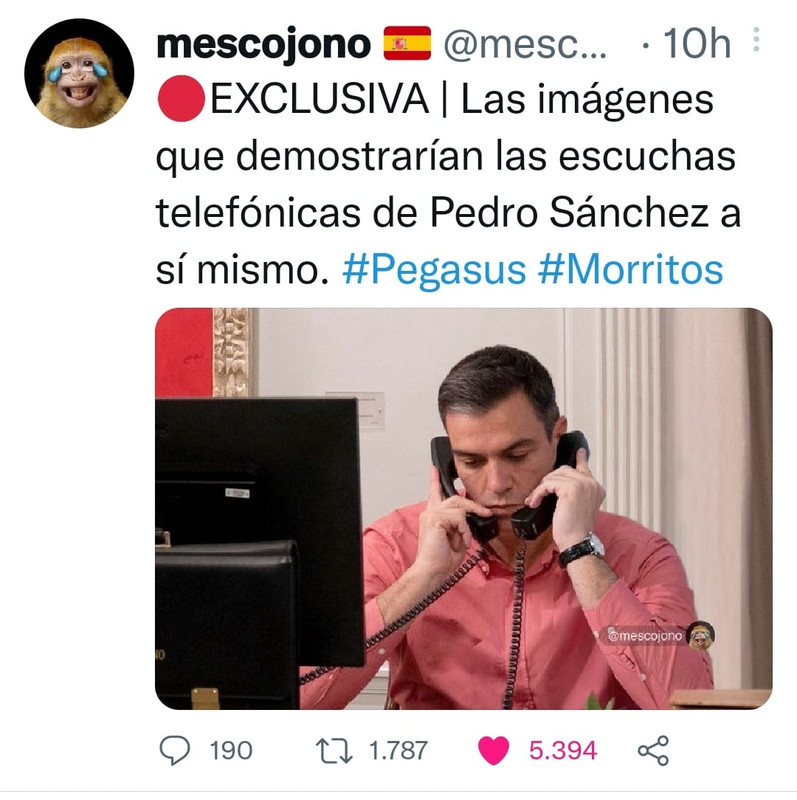Open the three-dot tweet options menu
Image resolution: width=797 pixels, height=800 pixels.
756,40
